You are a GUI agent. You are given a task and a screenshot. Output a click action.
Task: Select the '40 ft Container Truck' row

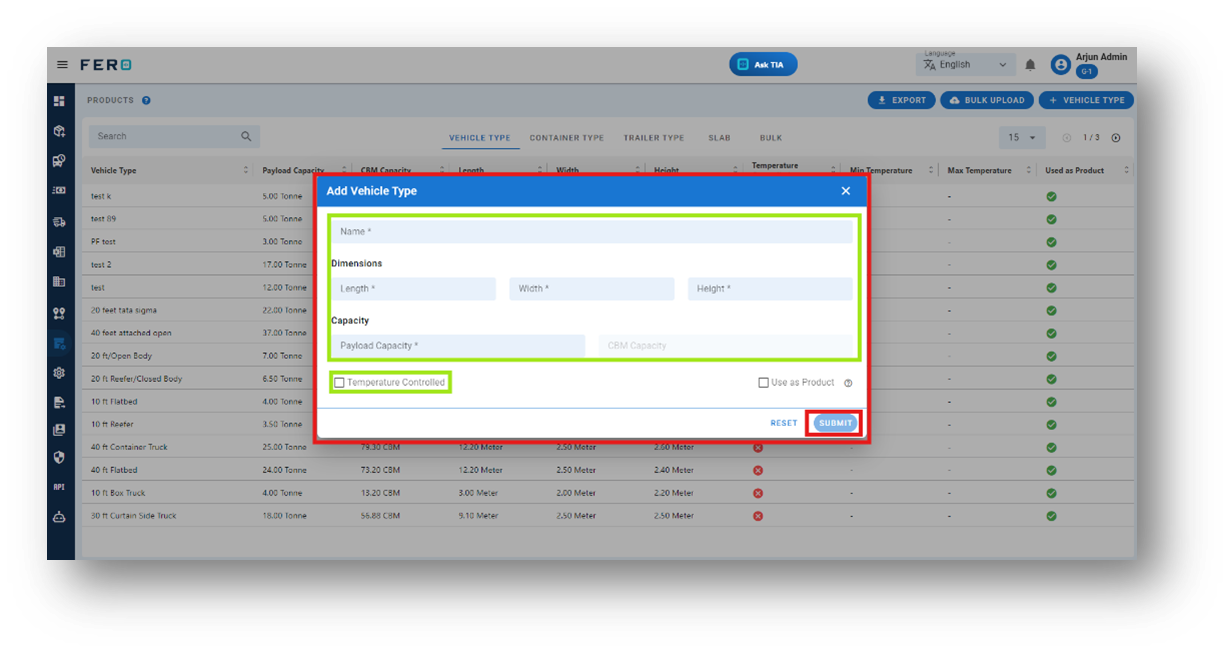pos(608,447)
